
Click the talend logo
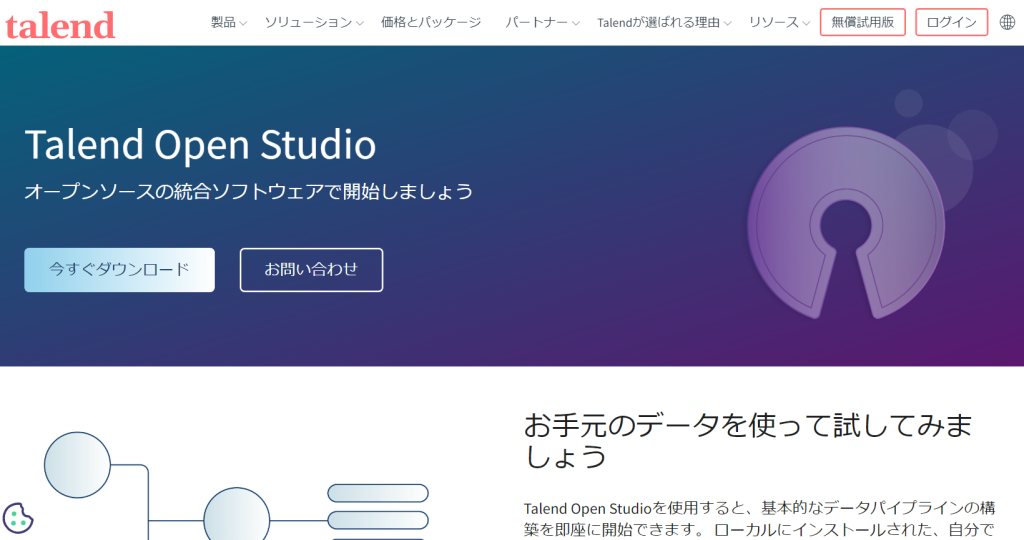pos(60,25)
